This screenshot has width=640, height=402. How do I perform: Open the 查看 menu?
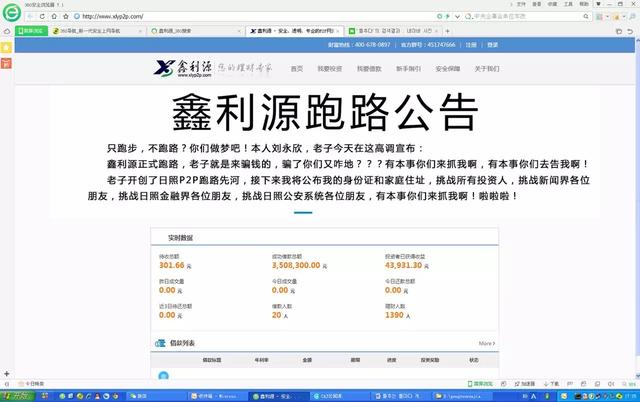[x=537, y=4]
